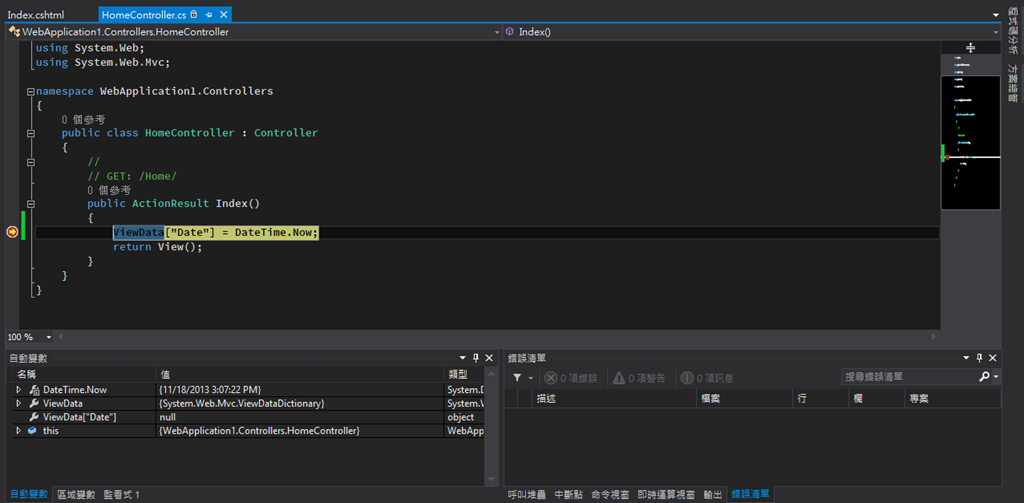Click the breakpoint marker in the margin
Screen dimensions: 1024x503
(x=12, y=232)
